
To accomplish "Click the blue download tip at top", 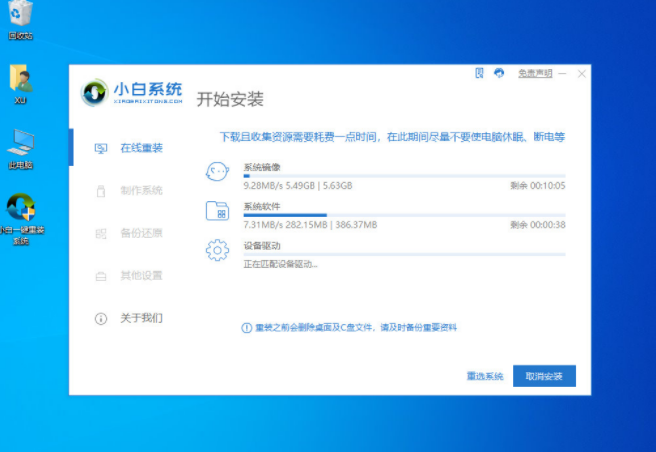I will 392,137.
